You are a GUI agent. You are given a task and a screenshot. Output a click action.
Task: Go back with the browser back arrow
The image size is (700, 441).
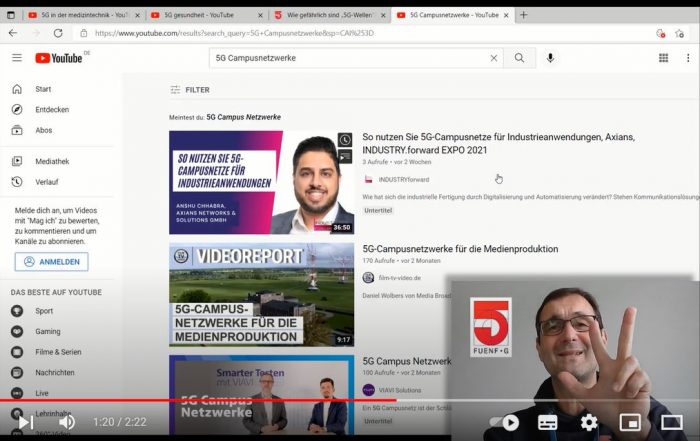coord(13,33)
